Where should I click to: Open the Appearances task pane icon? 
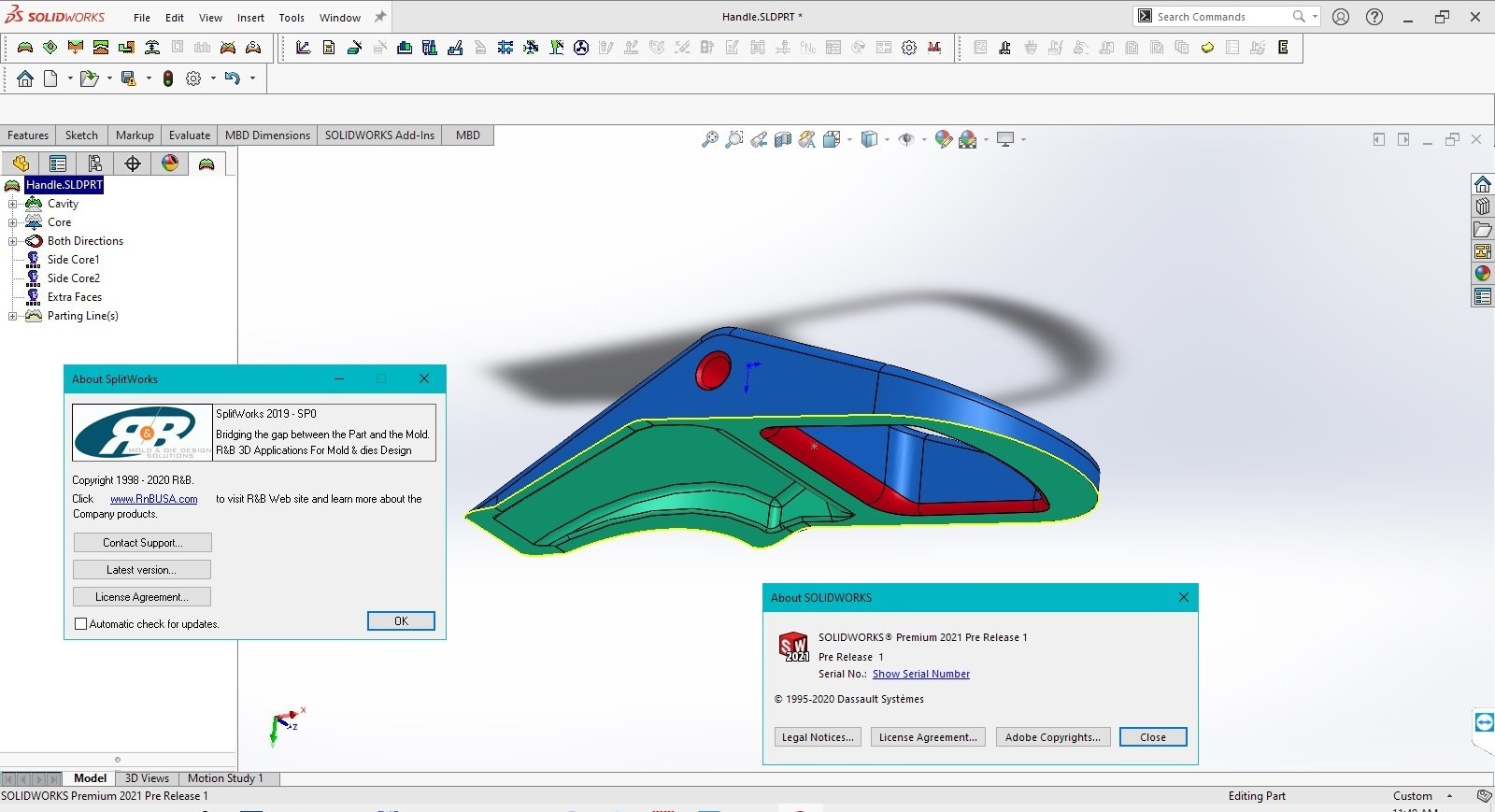1483,274
